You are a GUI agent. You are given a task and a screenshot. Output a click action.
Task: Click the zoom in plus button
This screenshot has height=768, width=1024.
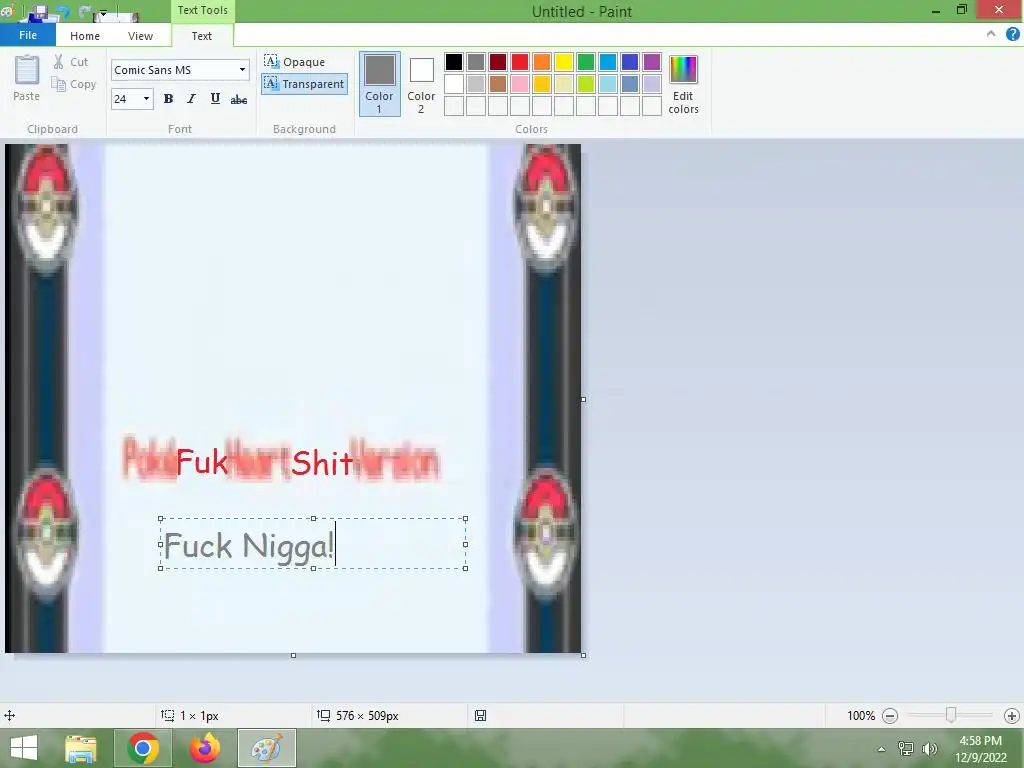tap(1012, 716)
